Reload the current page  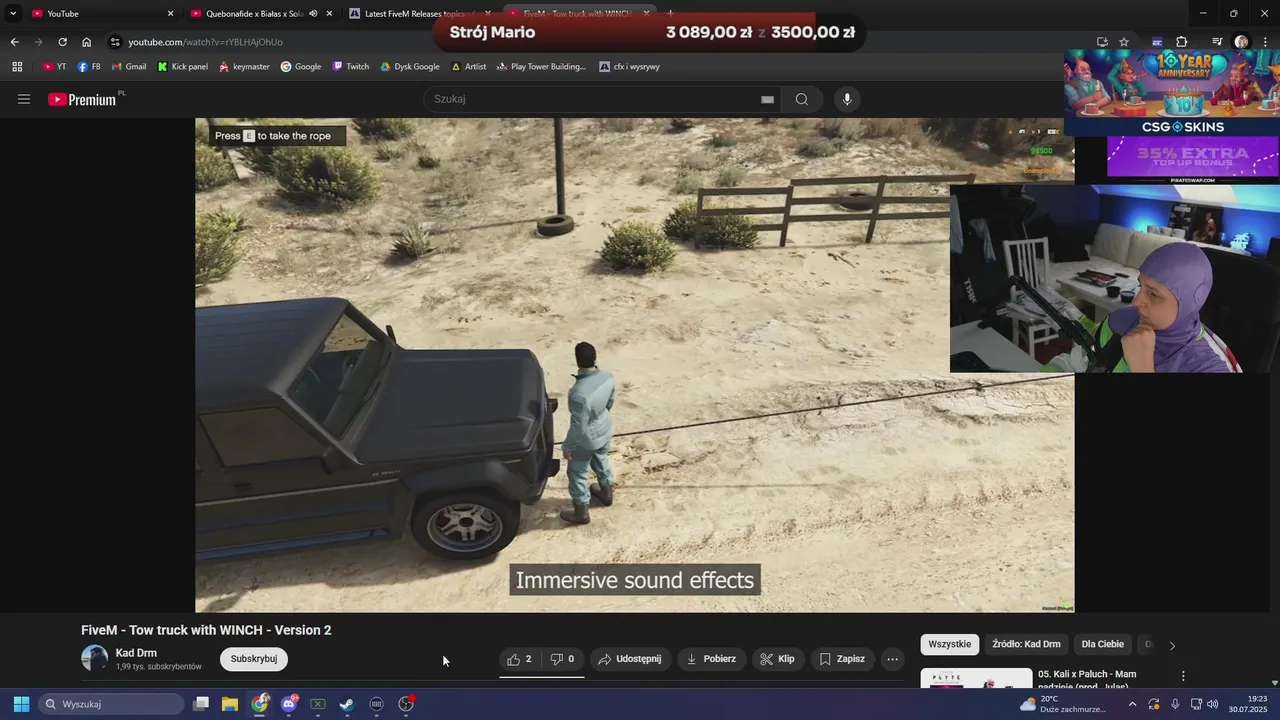[x=62, y=42]
